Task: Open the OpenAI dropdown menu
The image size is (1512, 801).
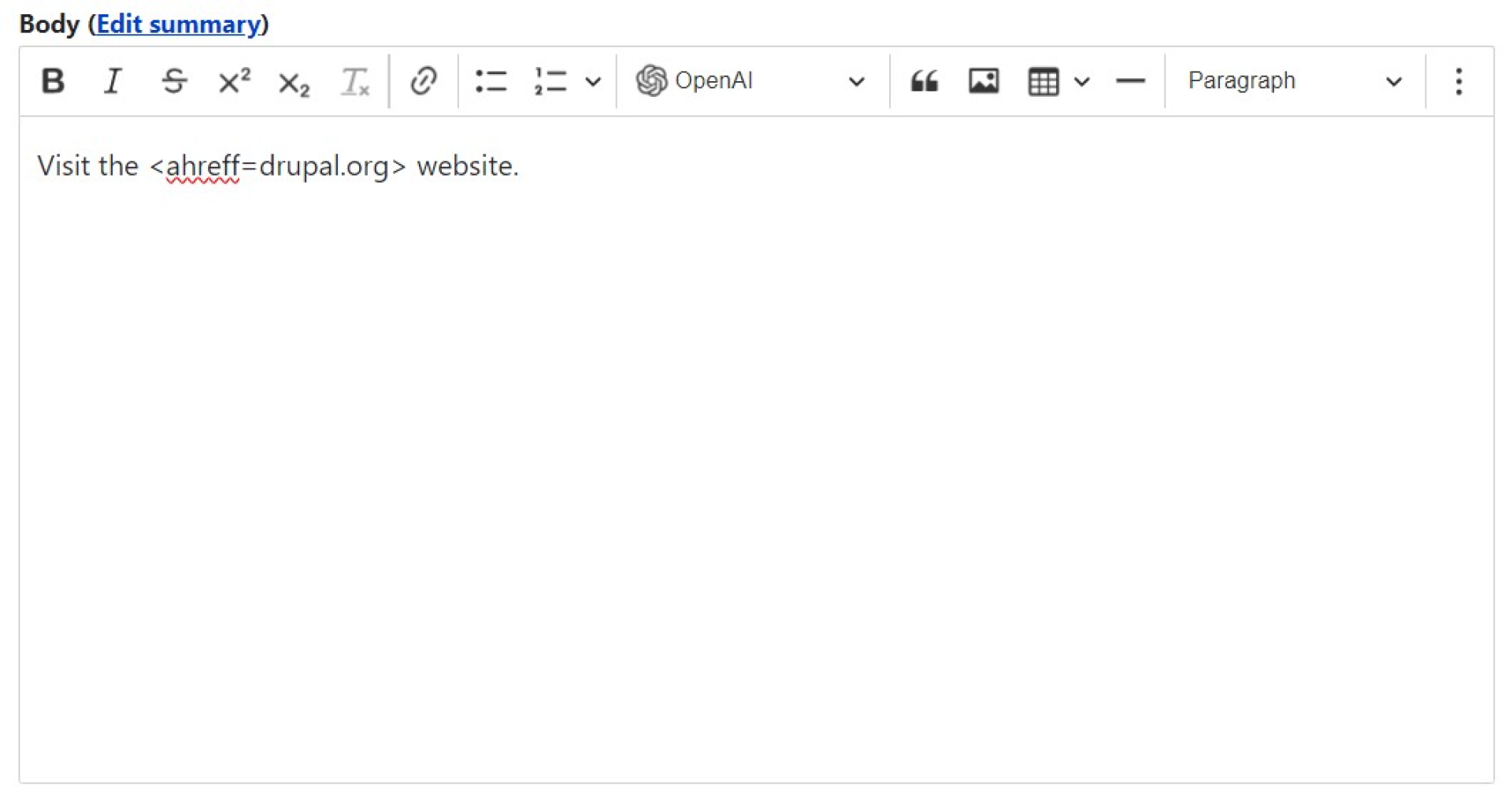Action: (752, 81)
